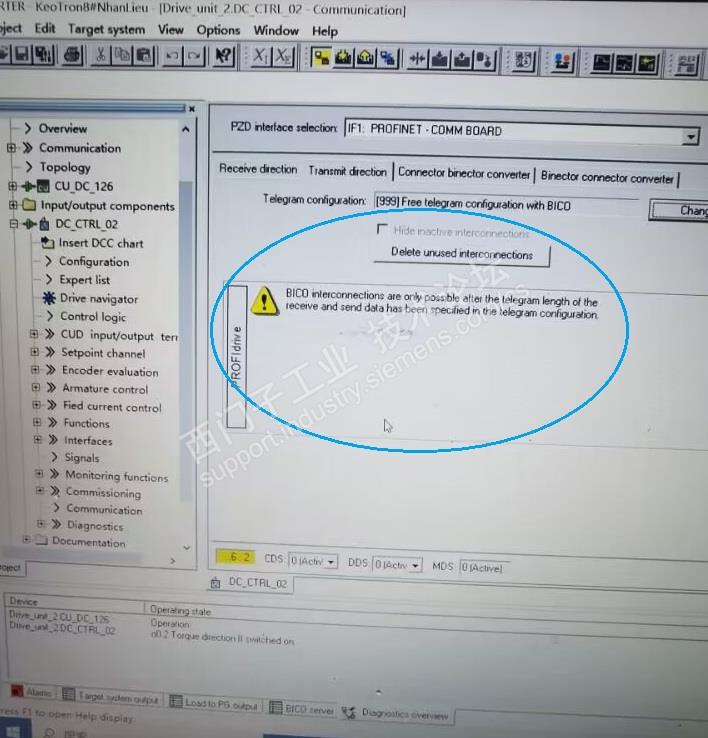The height and width of the screenshot is (738, 708).
Task: Toggle Hide inactive interconnections checkbox
Action: [x=382, y=229]
